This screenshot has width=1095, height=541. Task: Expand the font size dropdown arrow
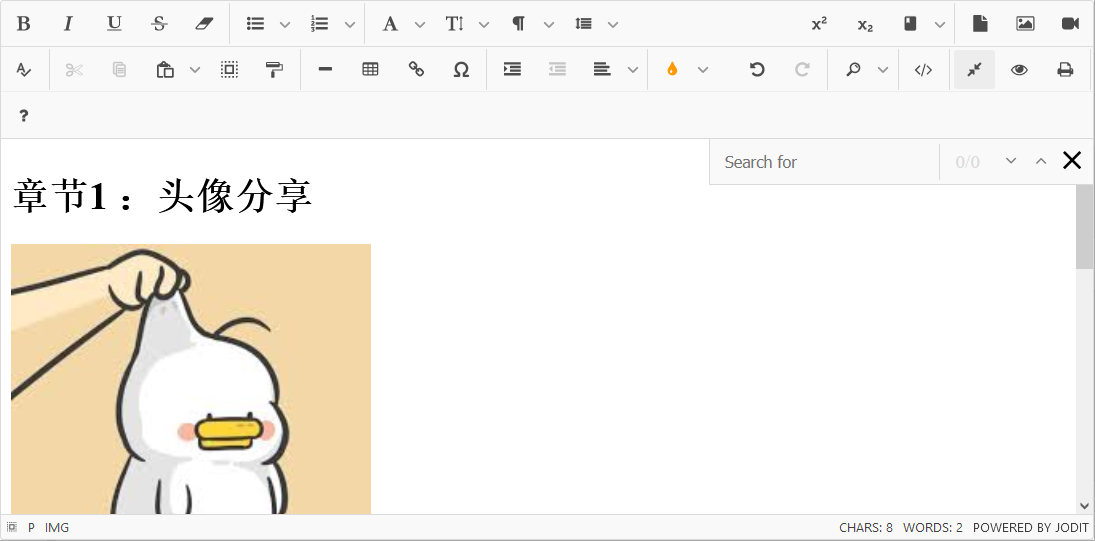point(484,24)
